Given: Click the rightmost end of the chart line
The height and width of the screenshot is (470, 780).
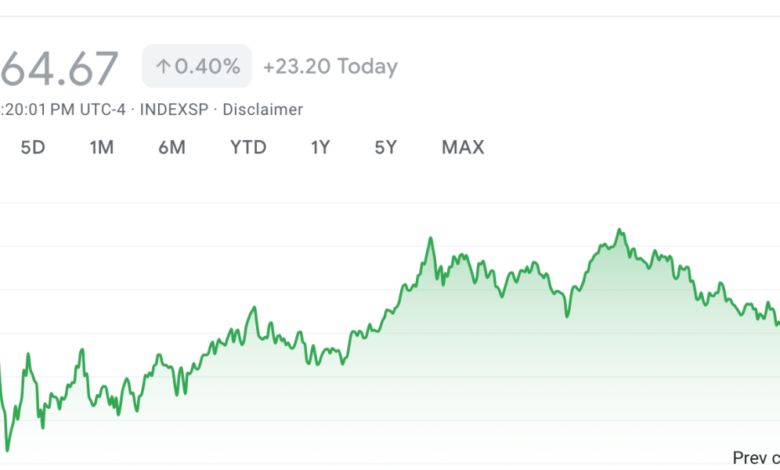Looking at the screenshot, I should point(777,322).
